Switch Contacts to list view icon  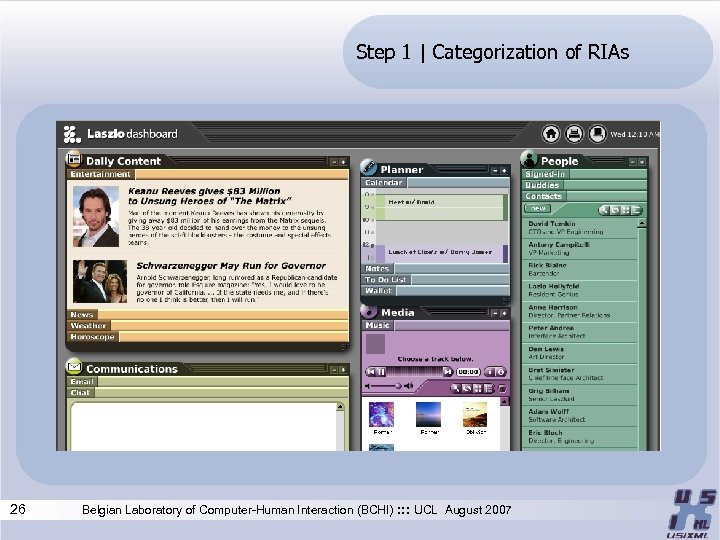tap(636, 210)
